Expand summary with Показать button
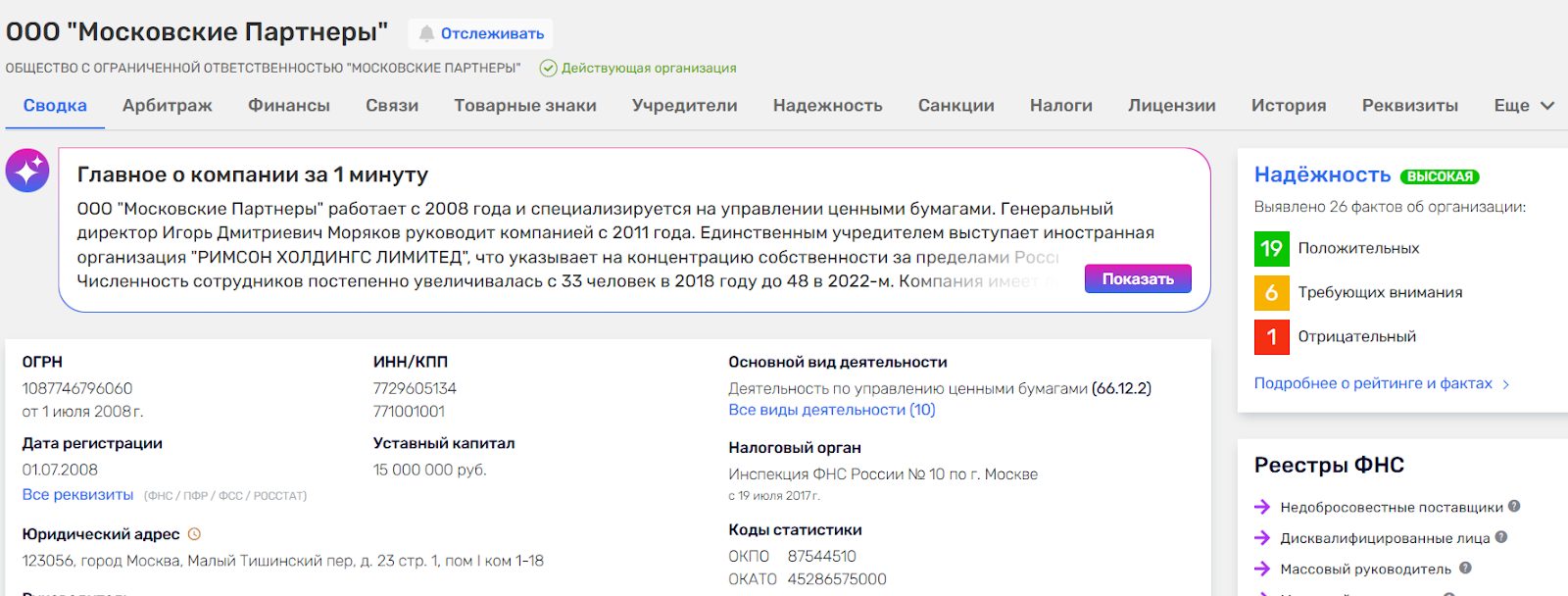Viewport: 1568px width, 596px height. coord(1137,279)
